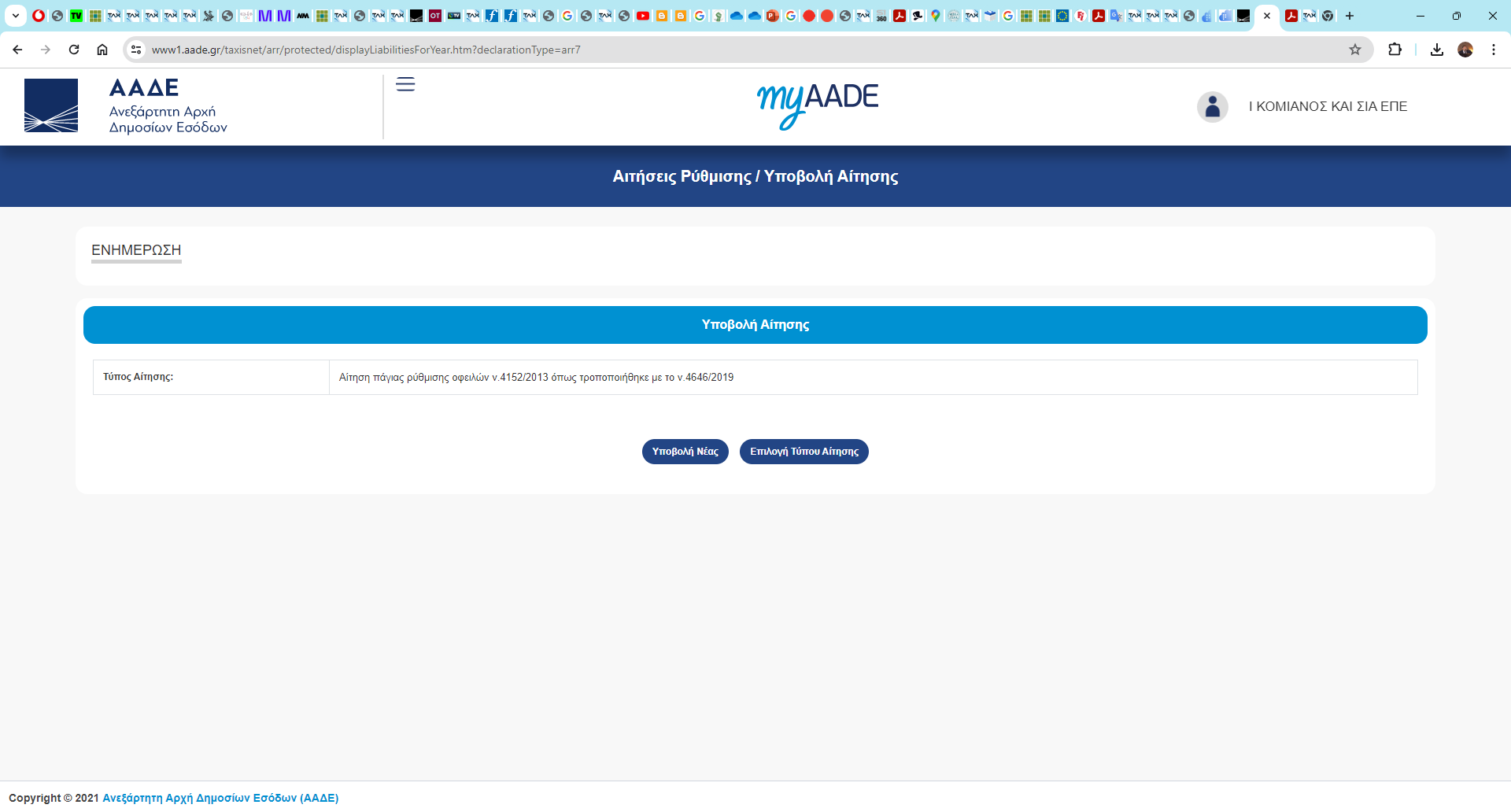Switch to the YouTube tab
The height and width of the screenshot is (812, 1511).
click(x=643, y=16)
